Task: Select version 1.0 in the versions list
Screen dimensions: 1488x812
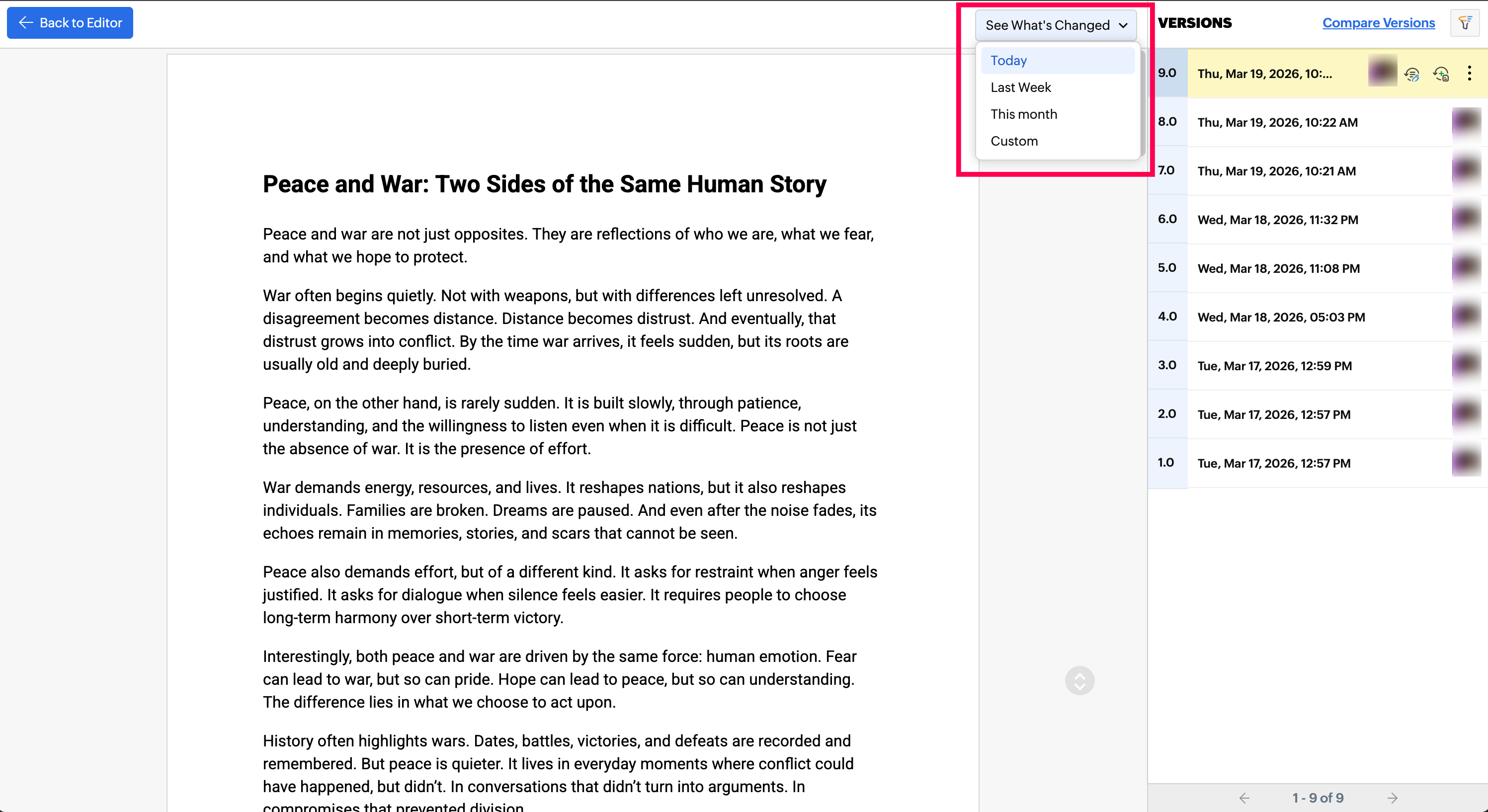Action: click(1274, 463)
